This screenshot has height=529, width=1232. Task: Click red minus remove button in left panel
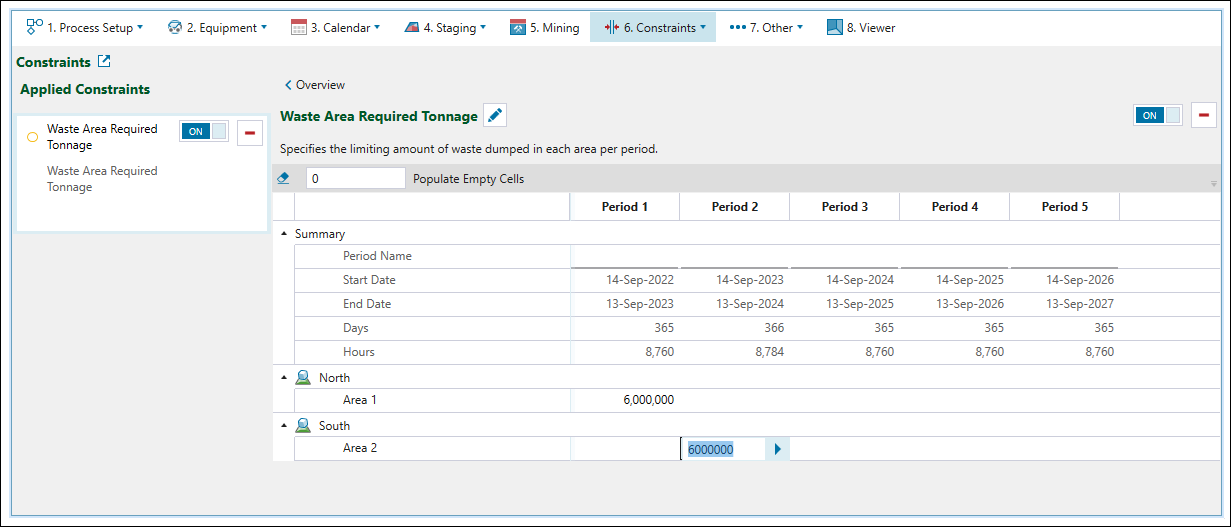tap(250, 132)
